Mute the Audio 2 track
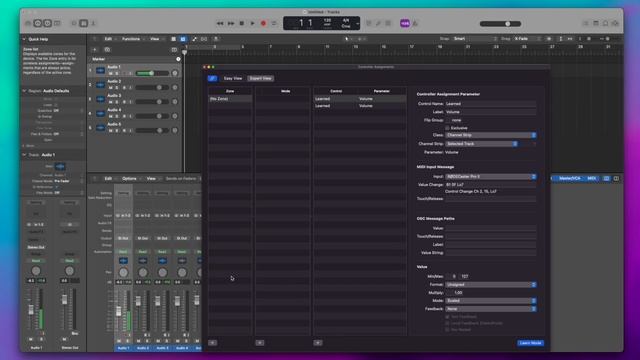The height and width of the screenshot is (360, 640). 110,88
